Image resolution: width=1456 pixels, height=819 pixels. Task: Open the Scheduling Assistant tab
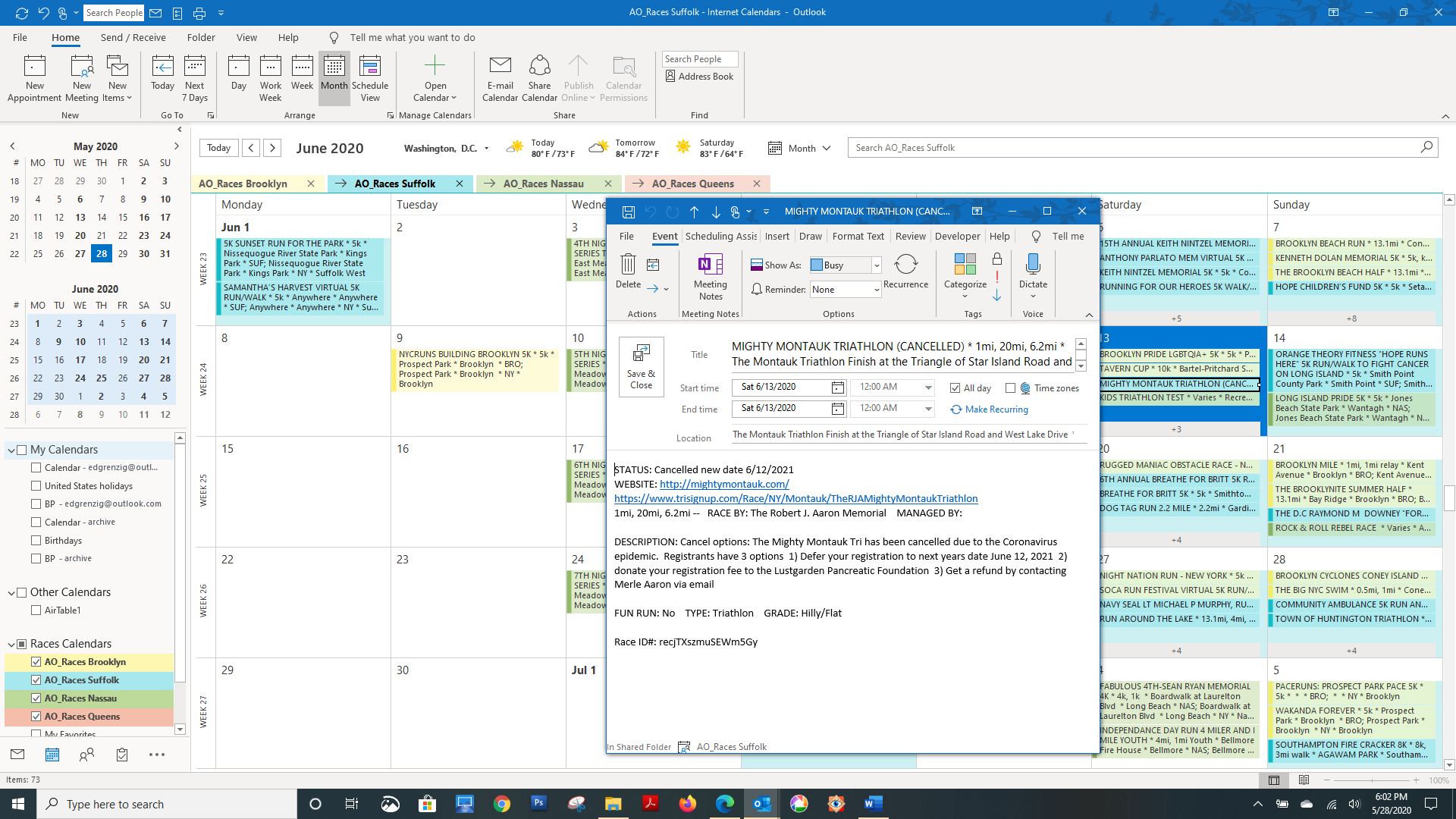point(720,237)
